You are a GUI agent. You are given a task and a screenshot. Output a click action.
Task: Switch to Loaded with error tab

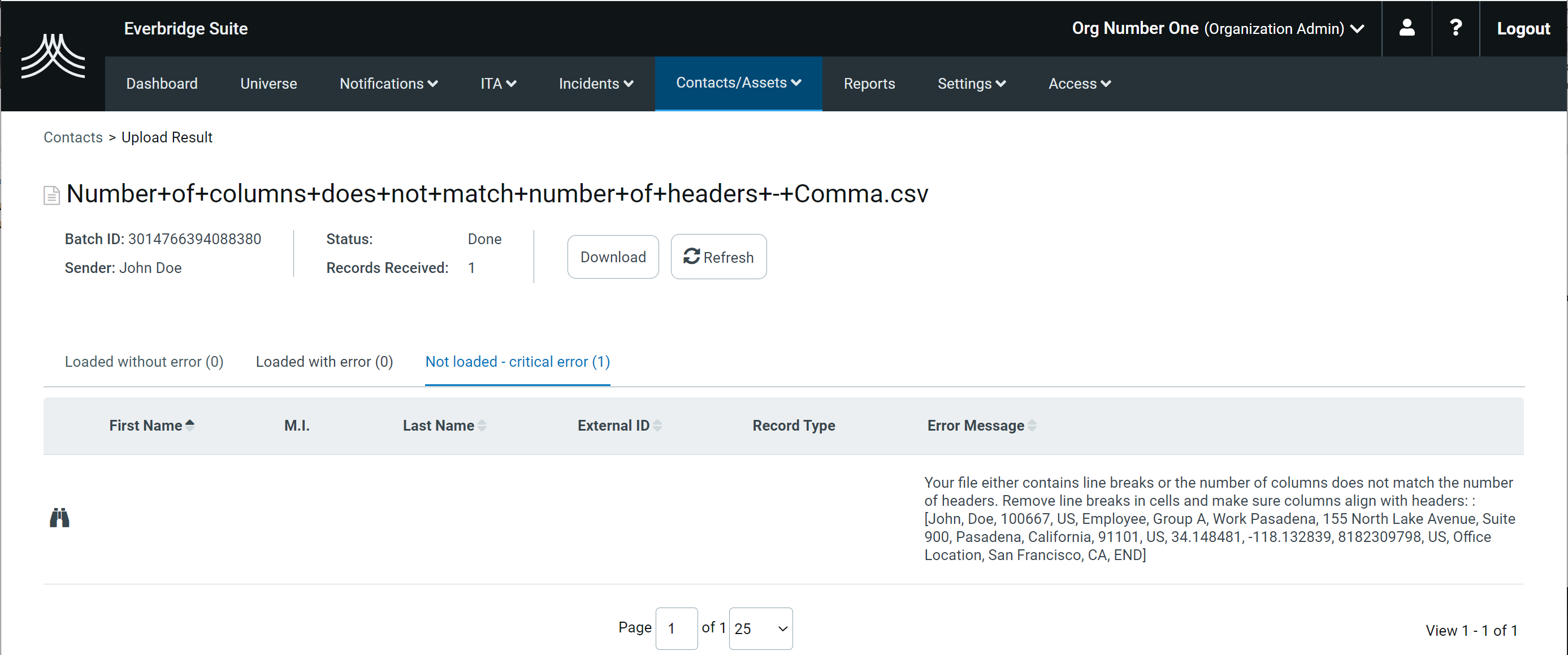(x=324, y=362)
